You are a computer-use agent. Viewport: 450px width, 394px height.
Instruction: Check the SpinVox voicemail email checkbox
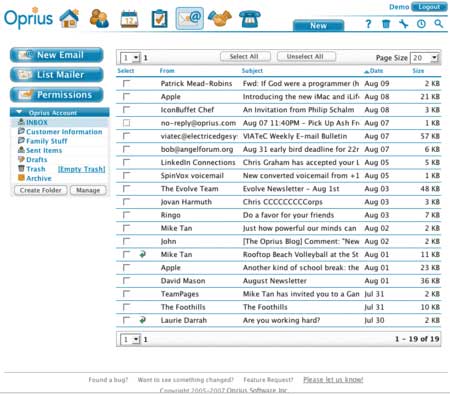[x=126, y=176]
